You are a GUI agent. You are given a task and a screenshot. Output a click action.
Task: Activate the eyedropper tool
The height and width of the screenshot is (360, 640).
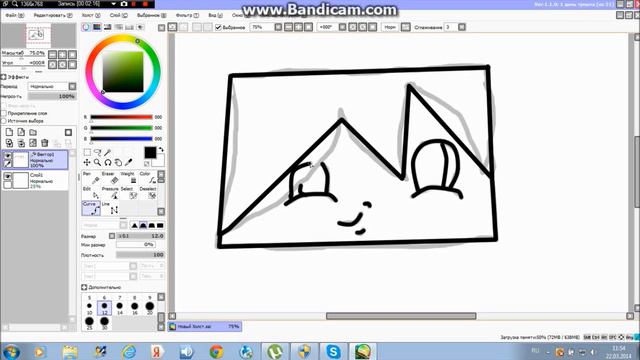click(x=129, y=162)
